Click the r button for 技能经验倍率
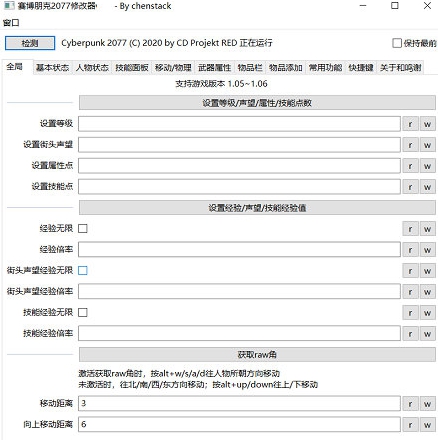Viewport: 438px width, 440px height. (410, 334)
